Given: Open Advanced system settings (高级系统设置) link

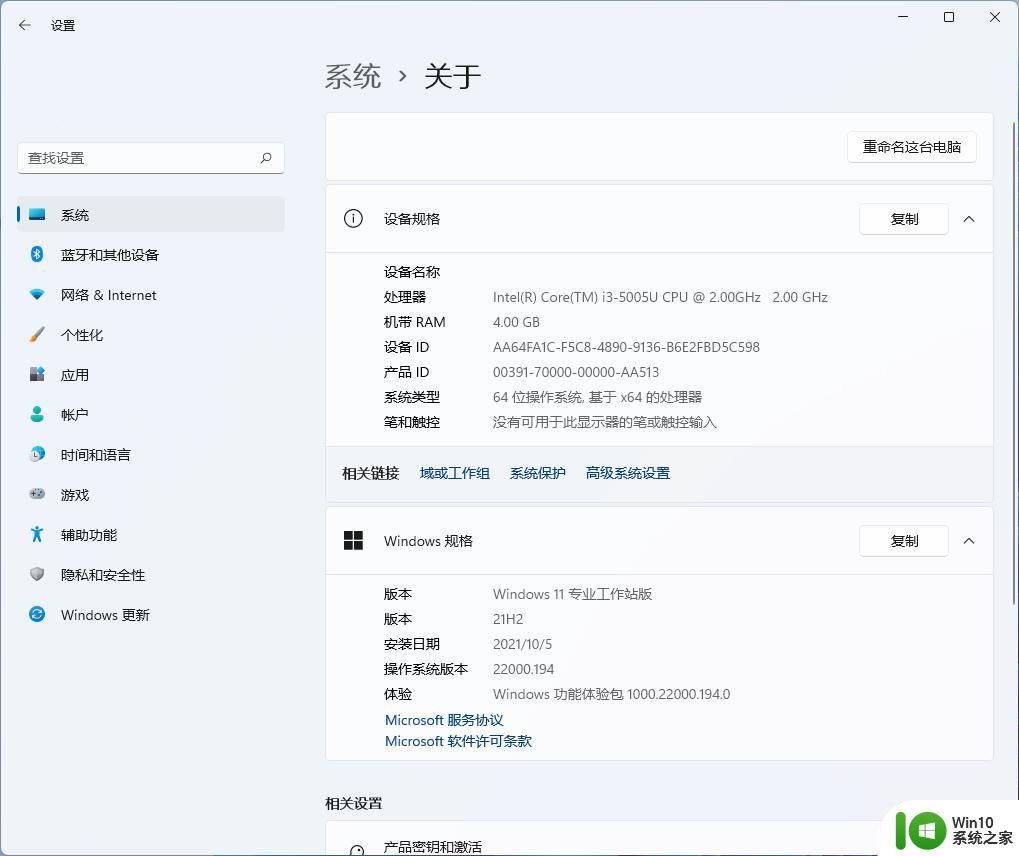Looking at the screenshot, I should click(x=627, y=473).
